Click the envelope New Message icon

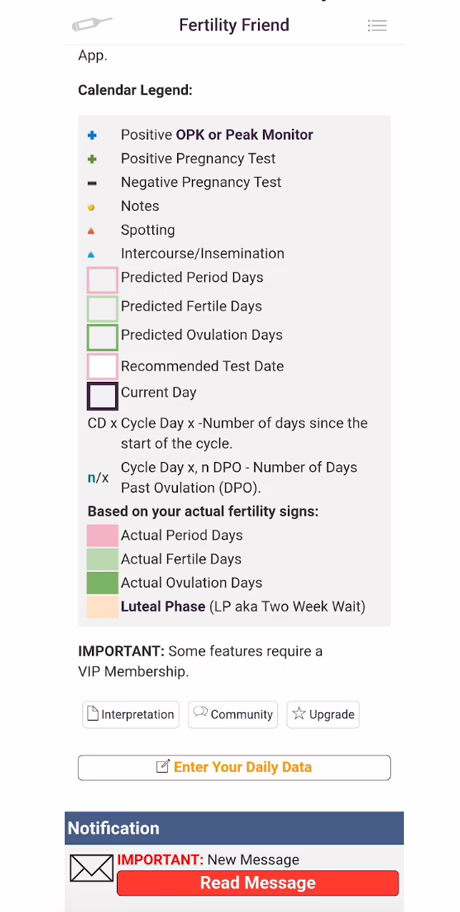tap(91, 868)
